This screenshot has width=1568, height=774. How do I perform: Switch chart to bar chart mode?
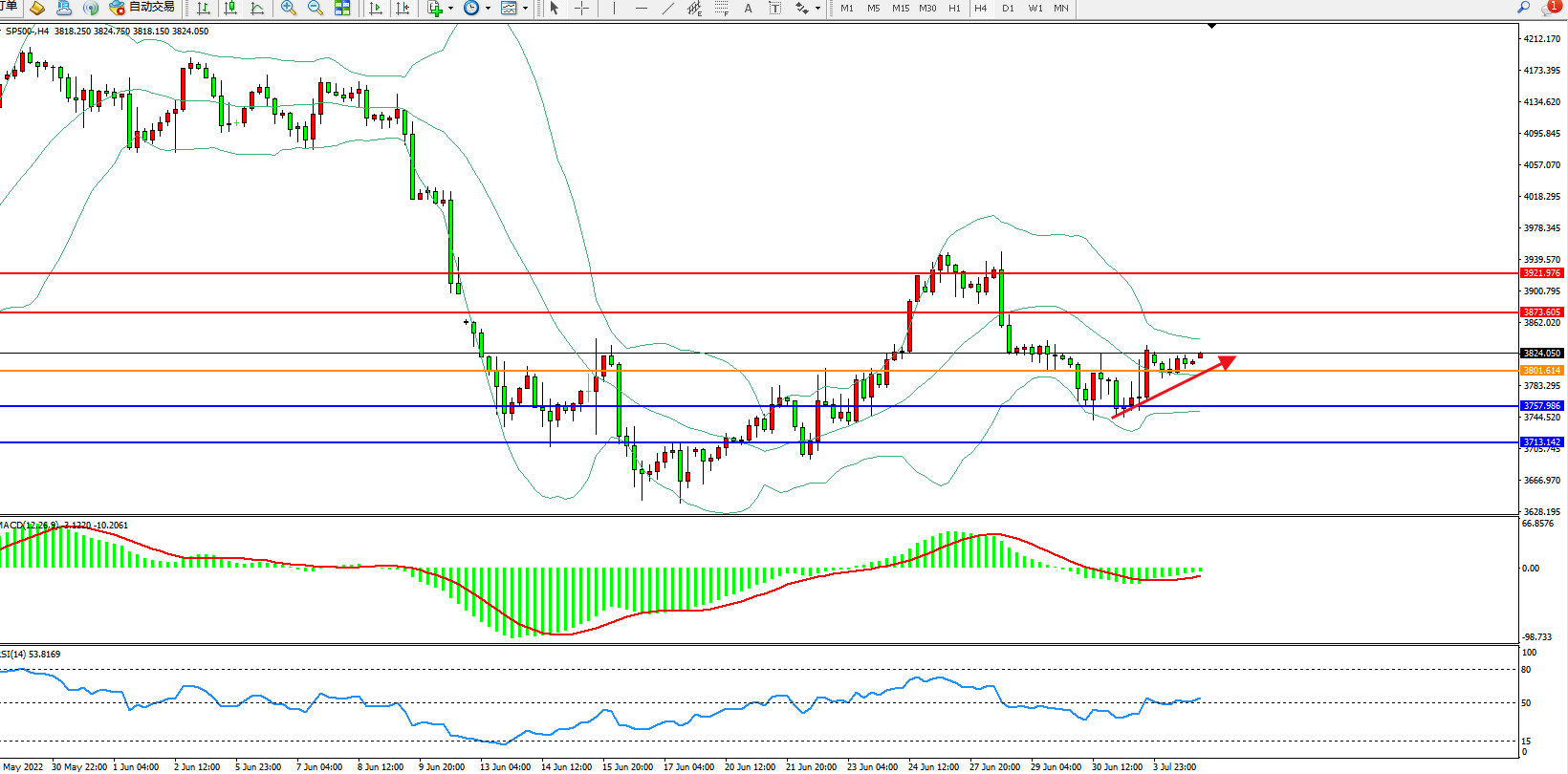(x=204, y=9)
